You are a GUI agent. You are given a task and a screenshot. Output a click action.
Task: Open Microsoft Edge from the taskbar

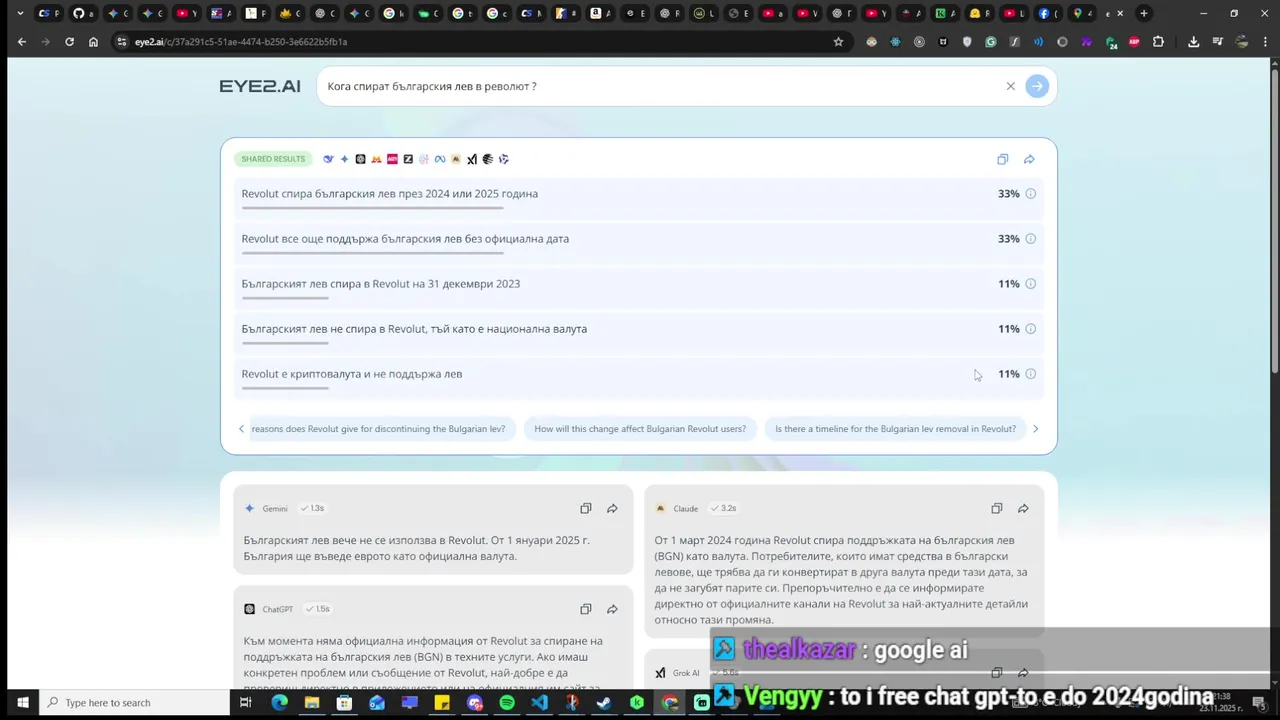tap(279, 703)
